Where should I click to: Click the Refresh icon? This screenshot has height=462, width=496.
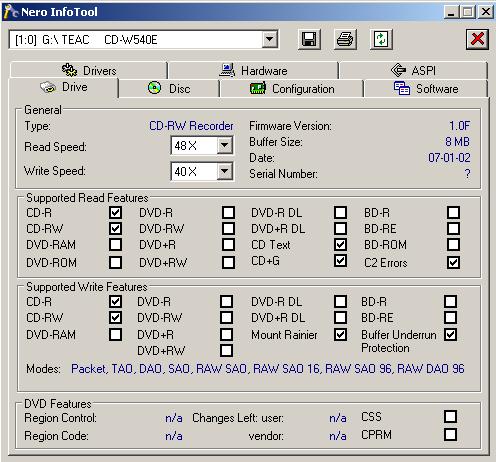381,39
